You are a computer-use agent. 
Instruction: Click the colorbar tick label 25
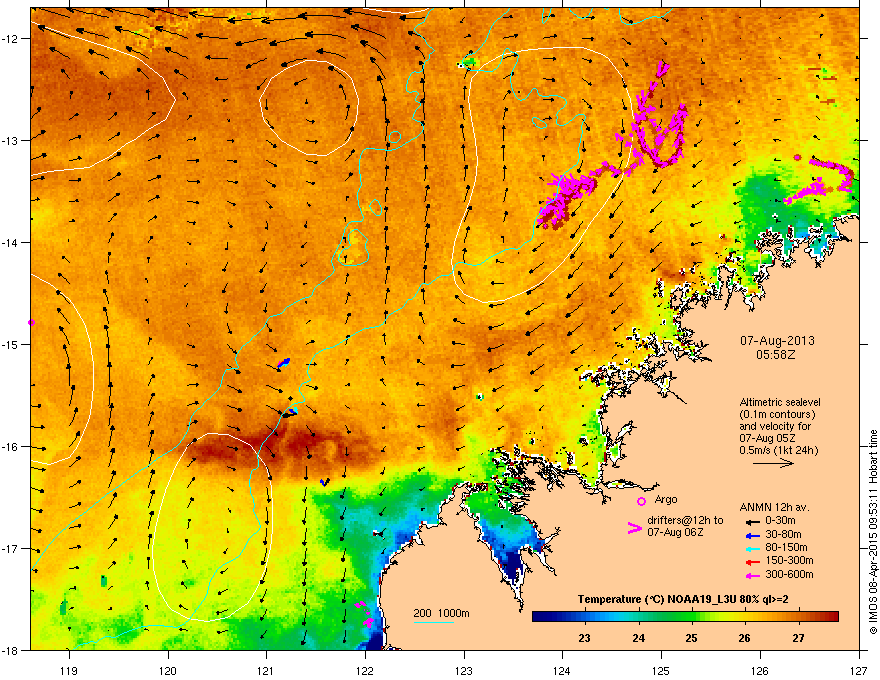pyautogui.click(x=691, y=638)
